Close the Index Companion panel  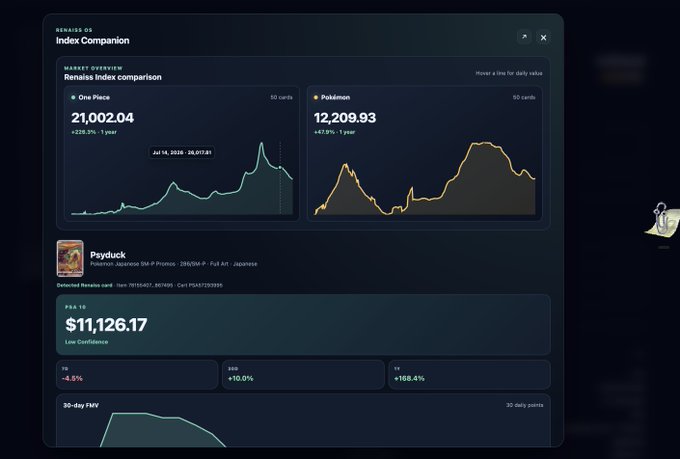[543, 38]
